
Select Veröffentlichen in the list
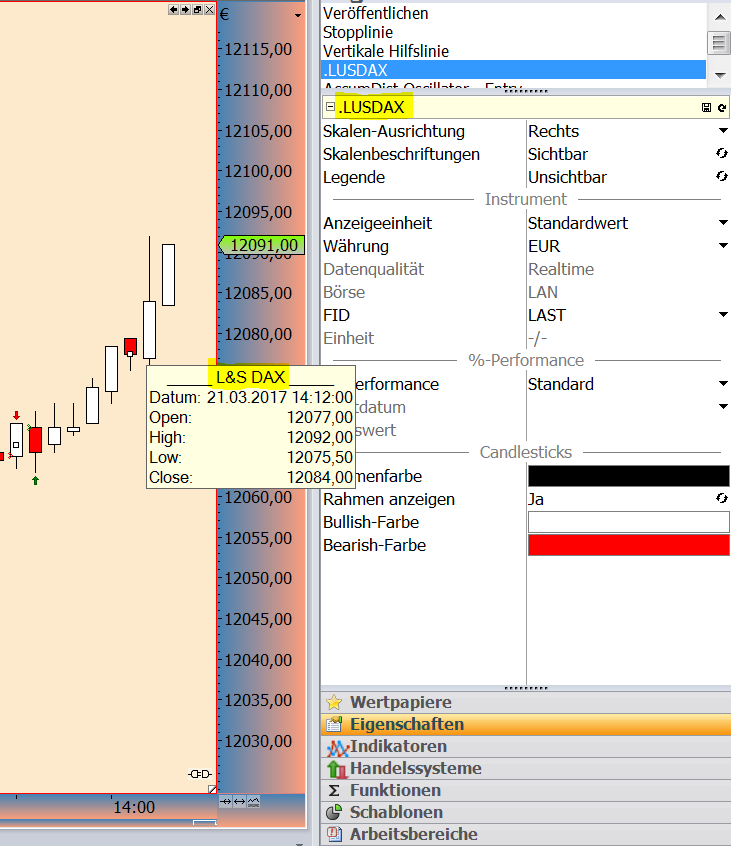375,13
